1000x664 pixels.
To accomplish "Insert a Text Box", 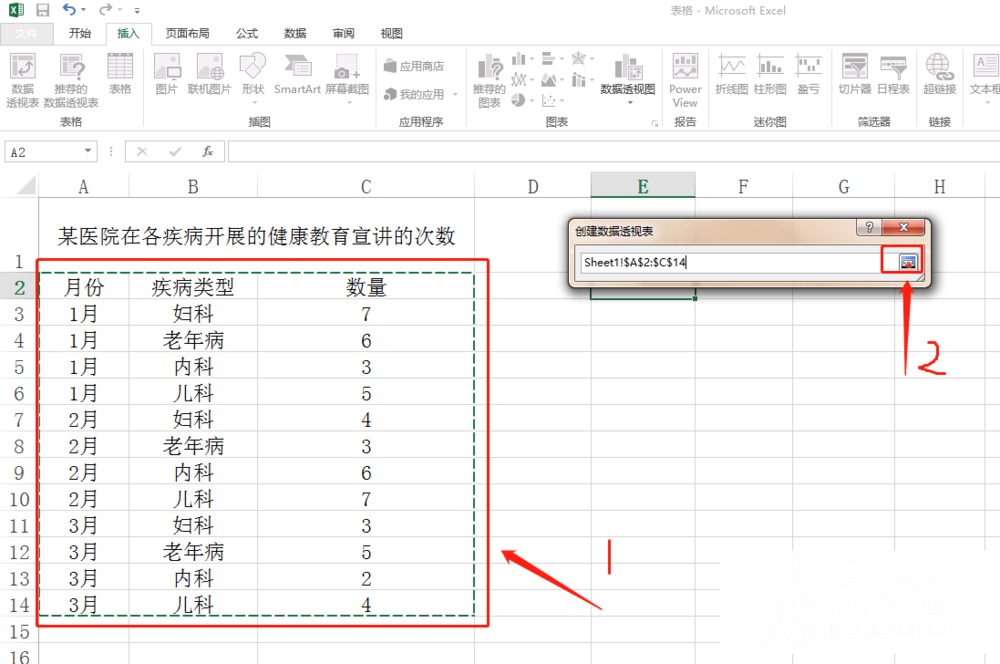I will coord(985,78).
